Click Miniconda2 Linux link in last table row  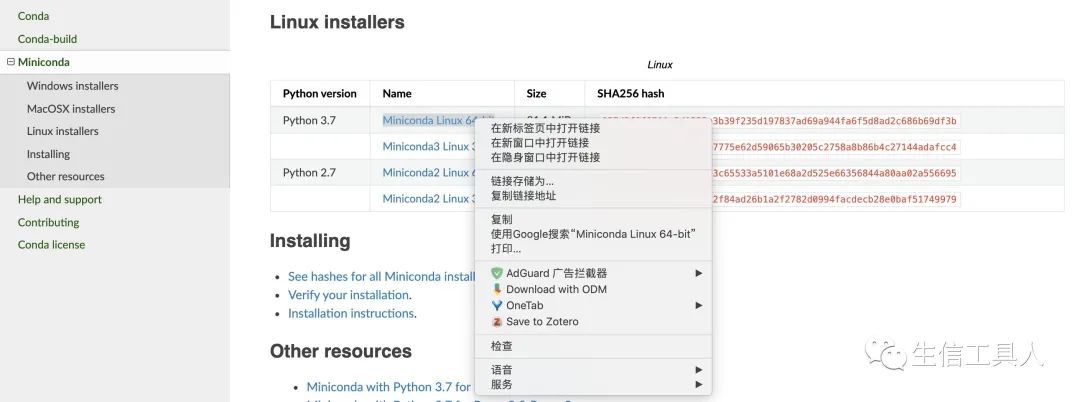click(x=428, y=199)
